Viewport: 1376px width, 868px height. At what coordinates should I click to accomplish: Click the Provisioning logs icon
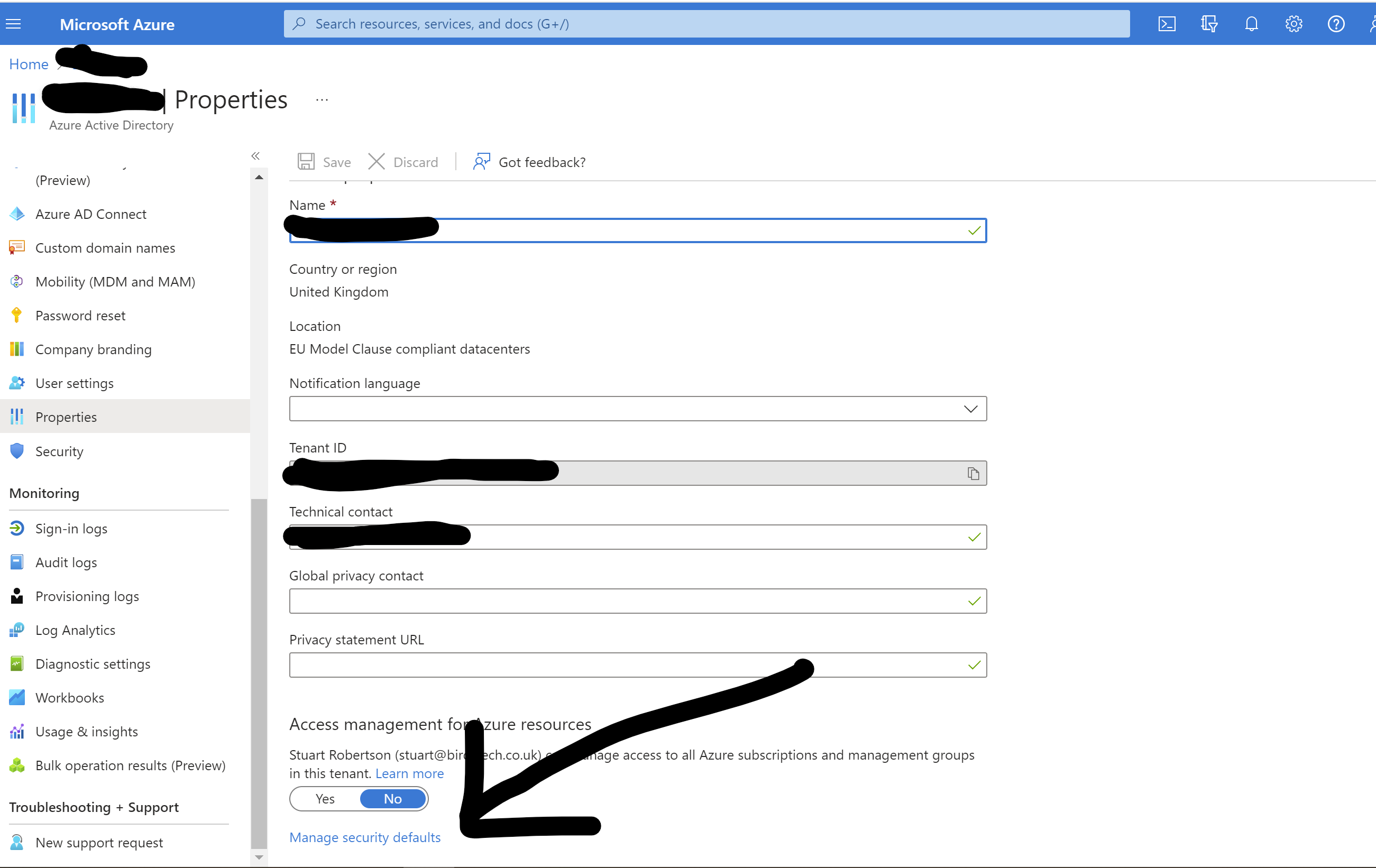pos(17,596)
